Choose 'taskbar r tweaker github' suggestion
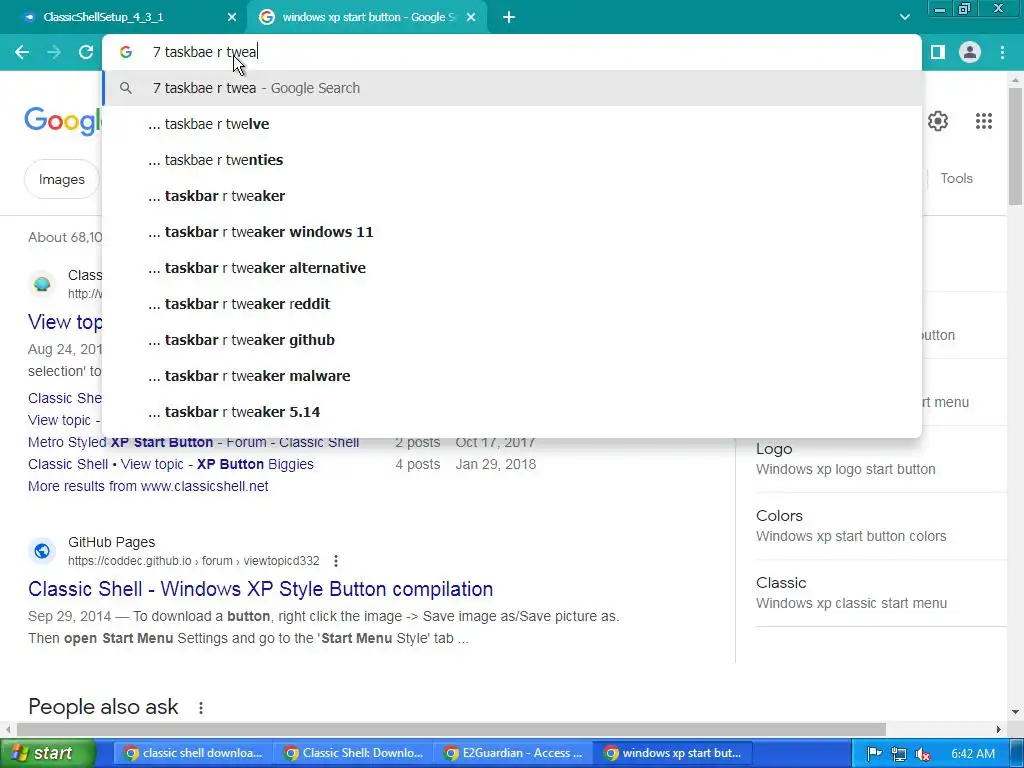This screenshot has width=1024, height=768. (512, 340)
